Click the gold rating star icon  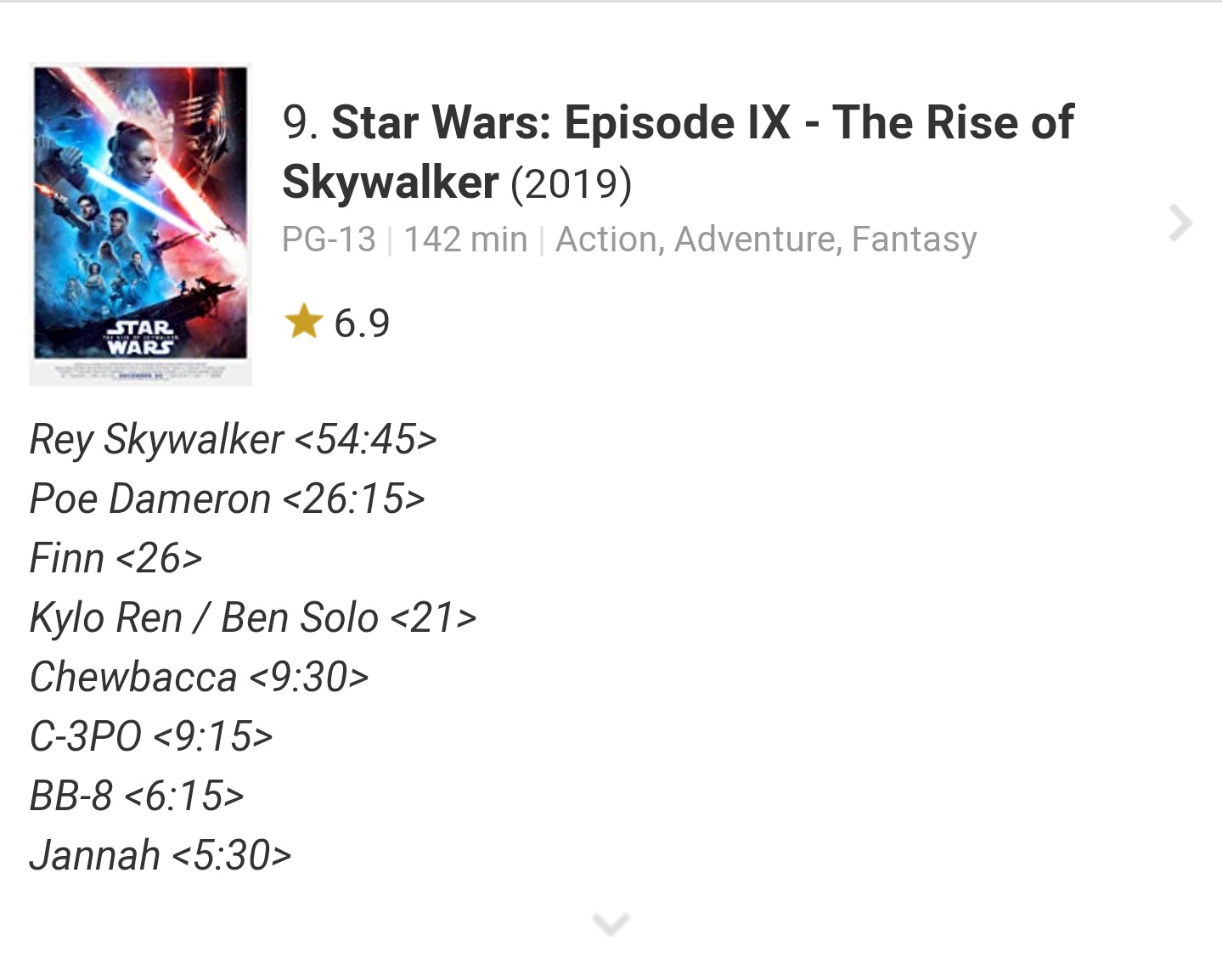coord(303,323)
